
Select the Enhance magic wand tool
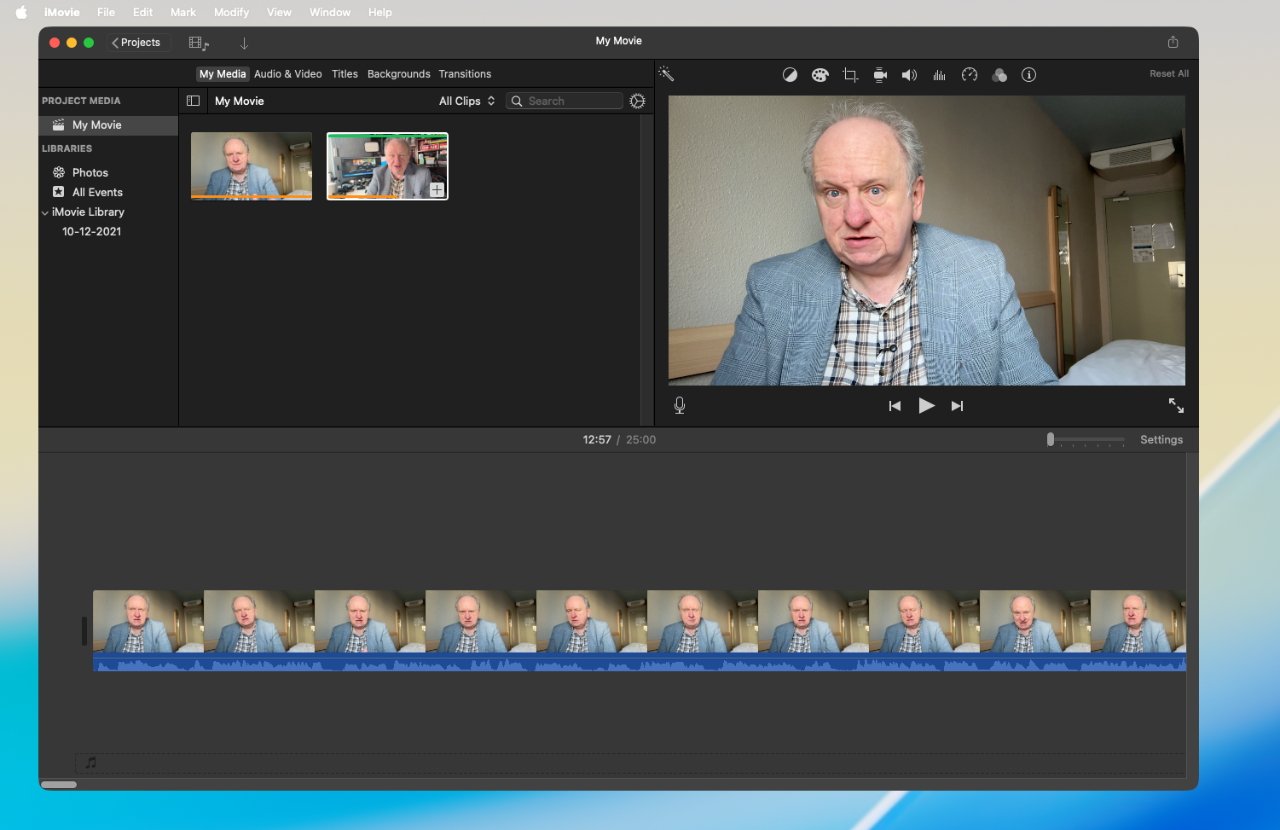click(x=666, y=74)
